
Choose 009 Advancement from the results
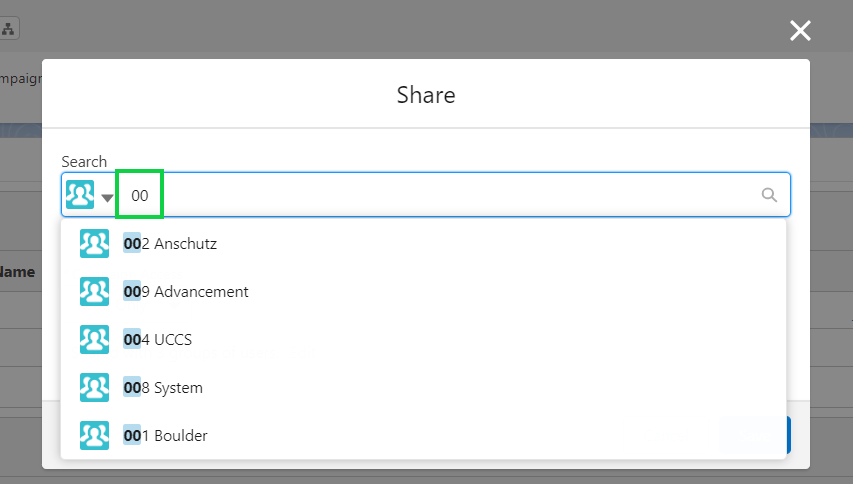coord(423,291)
